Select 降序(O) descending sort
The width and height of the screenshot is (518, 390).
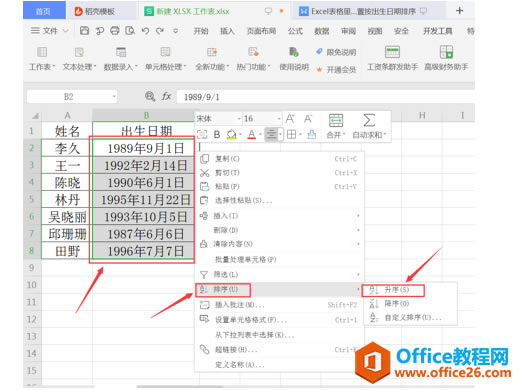pyautogui.click(x=410, y=303)
